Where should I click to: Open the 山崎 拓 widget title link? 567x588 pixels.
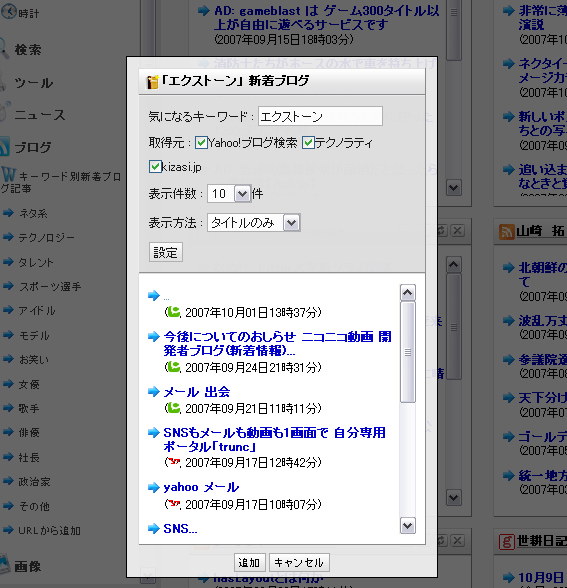click(542, 231)
